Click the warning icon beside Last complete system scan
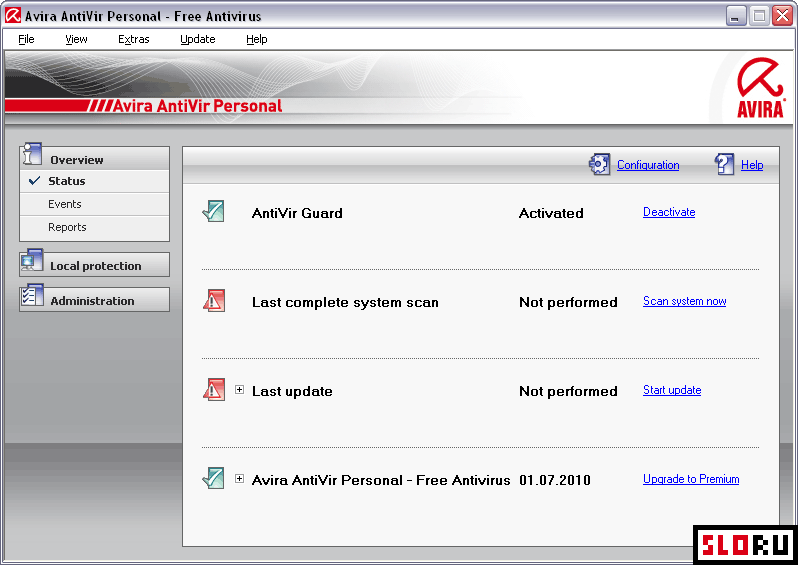 [x=214, y=301]
